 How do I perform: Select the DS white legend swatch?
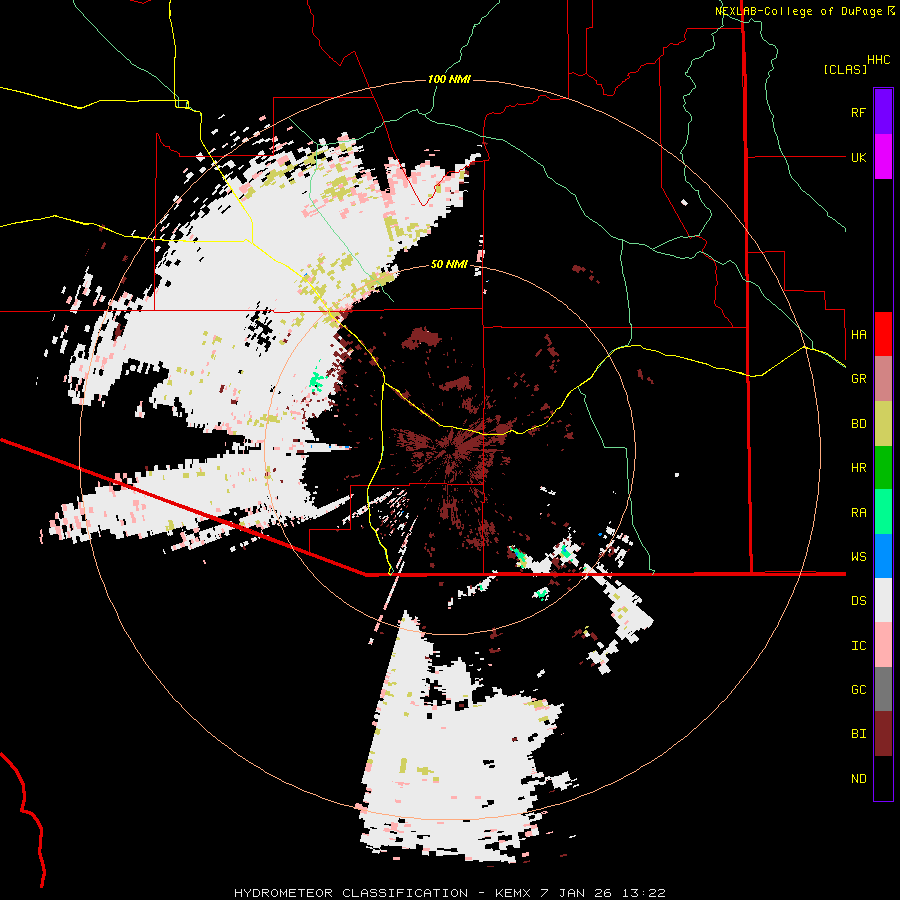pyautogui.click(x=883, y=600)
